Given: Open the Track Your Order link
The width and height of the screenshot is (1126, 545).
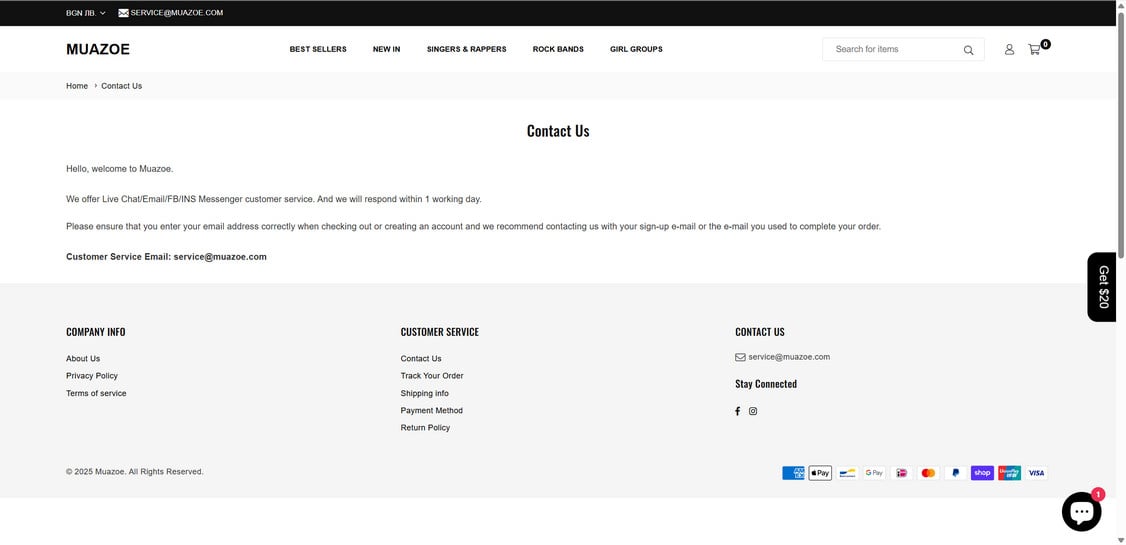Looking at the screenshot, I should 432,376.
